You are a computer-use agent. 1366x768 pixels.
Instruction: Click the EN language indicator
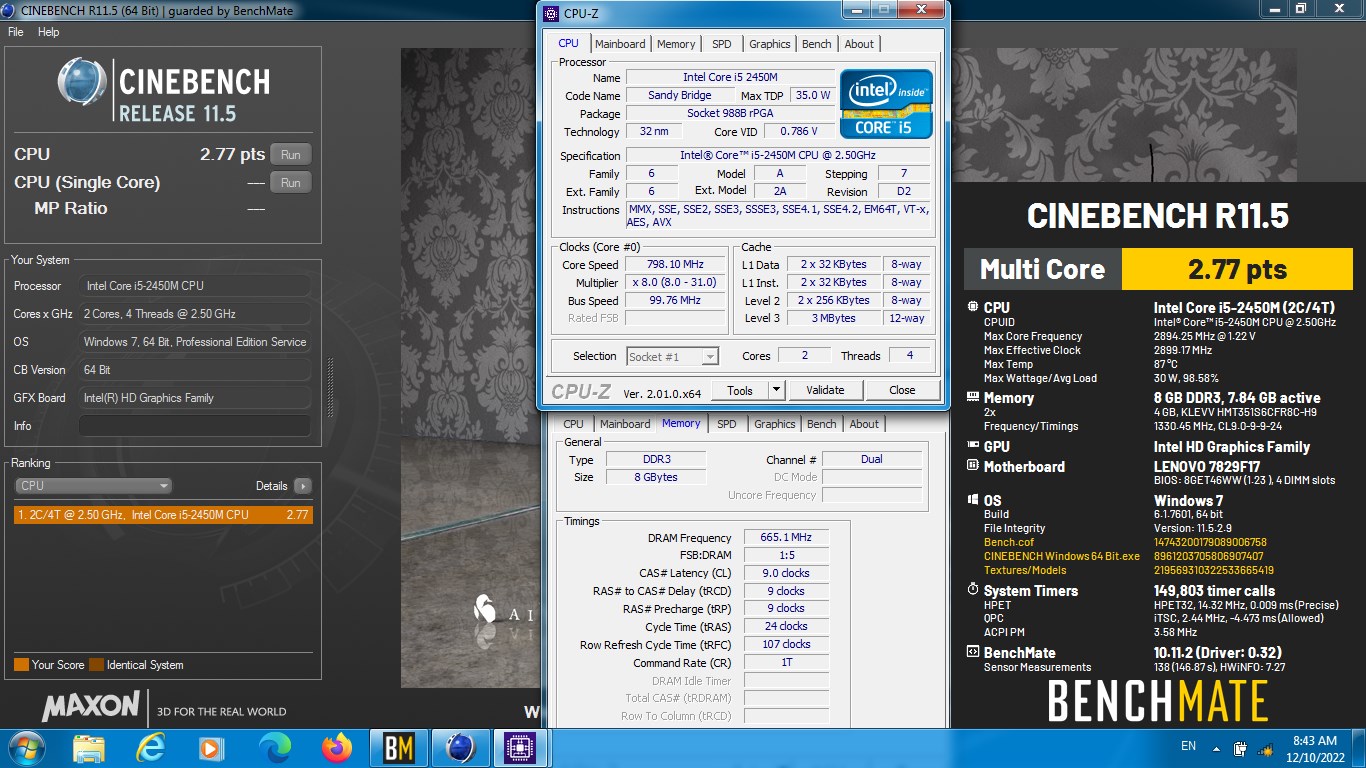click(x=1188, y=746)
